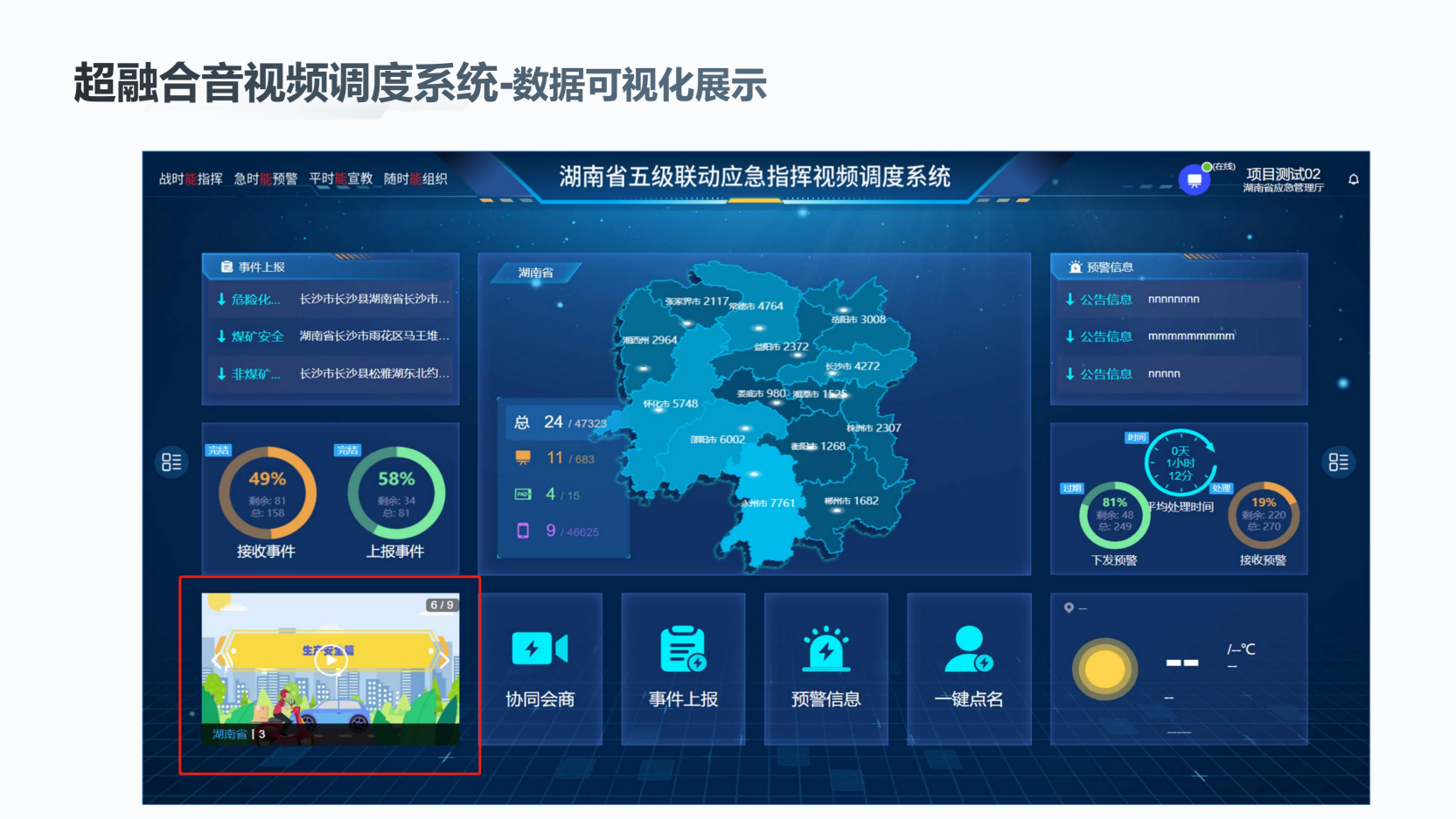
Task: Click the purple phone icon beside 9 / 46625
Action: point(523,531)
